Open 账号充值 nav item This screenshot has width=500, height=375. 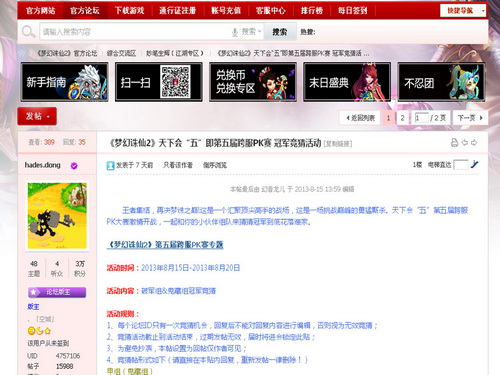[226, 11]
